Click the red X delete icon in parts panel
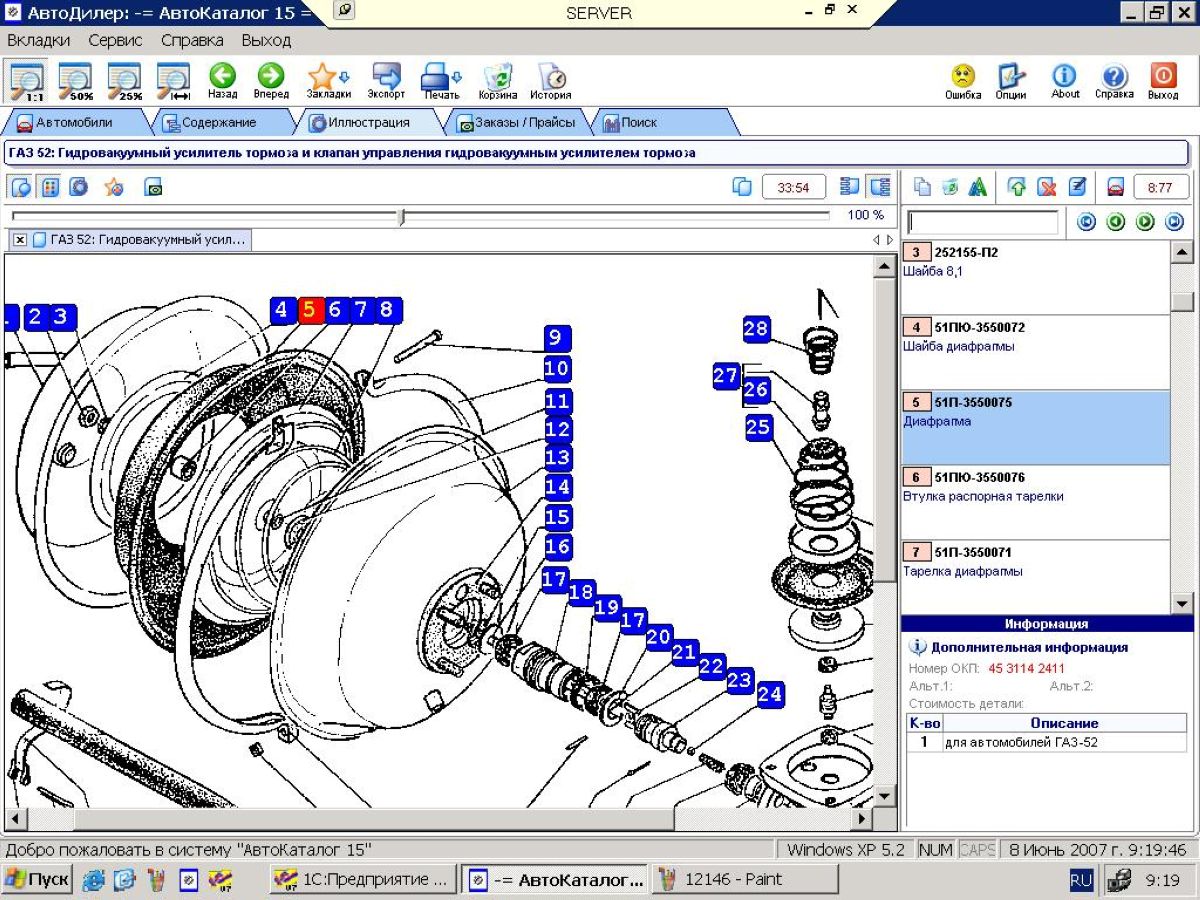1200x900 pixels. coord(1047,187)
